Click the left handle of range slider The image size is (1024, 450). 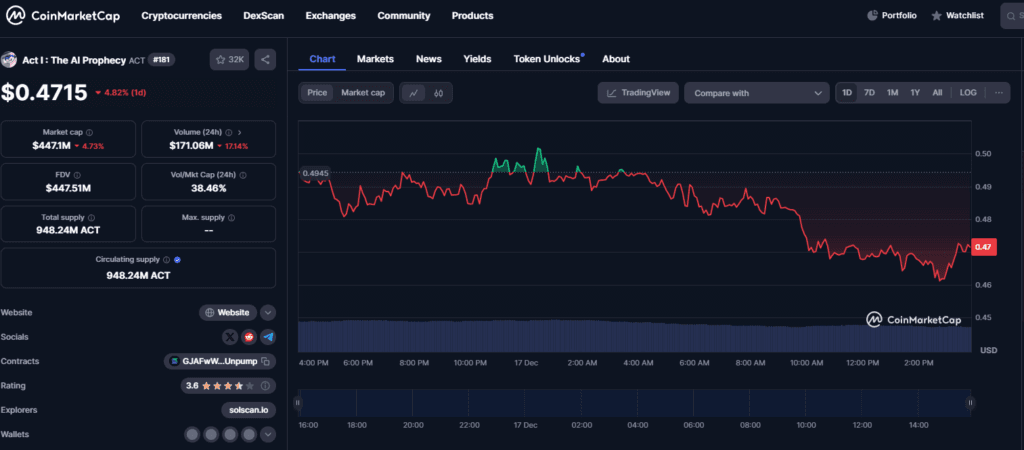click(x=298, y=403)
